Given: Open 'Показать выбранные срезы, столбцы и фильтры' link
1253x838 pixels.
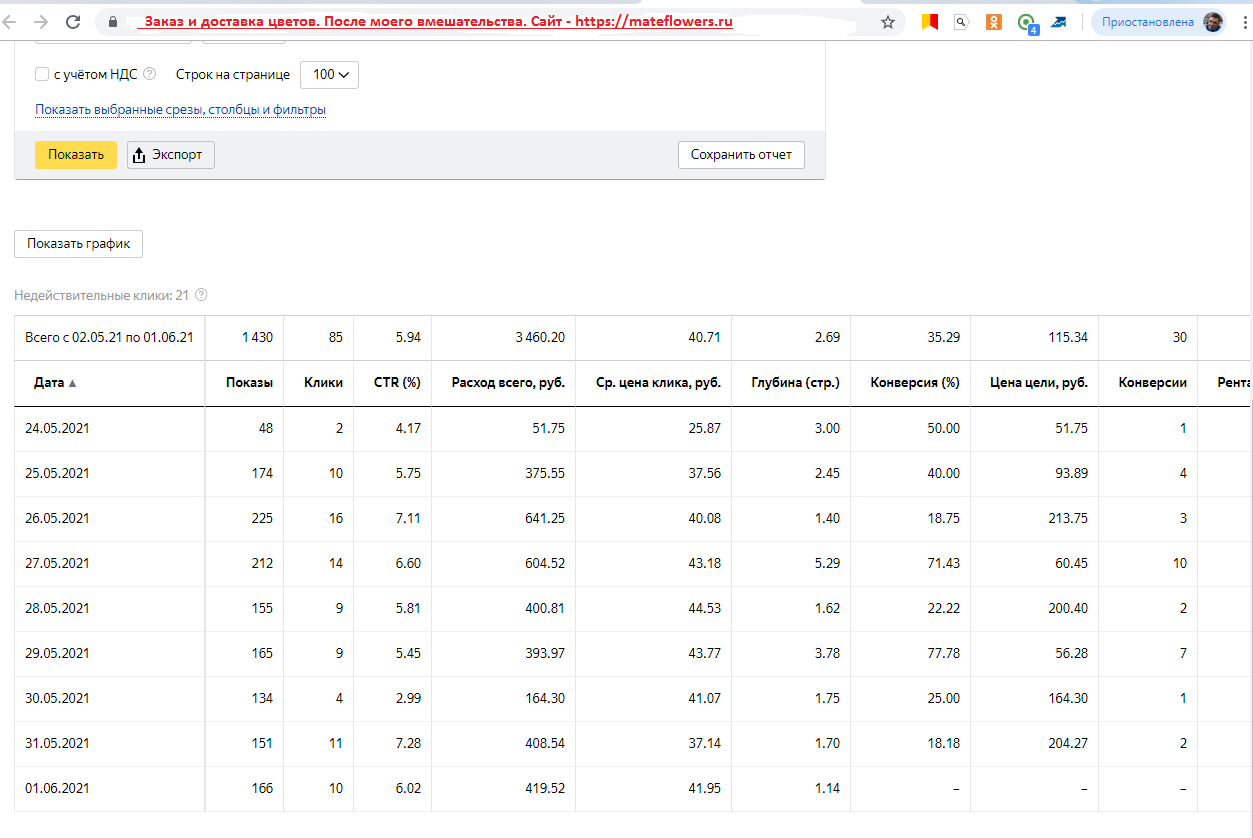Looking at the screenshot, I should click(x=180, y=110).
